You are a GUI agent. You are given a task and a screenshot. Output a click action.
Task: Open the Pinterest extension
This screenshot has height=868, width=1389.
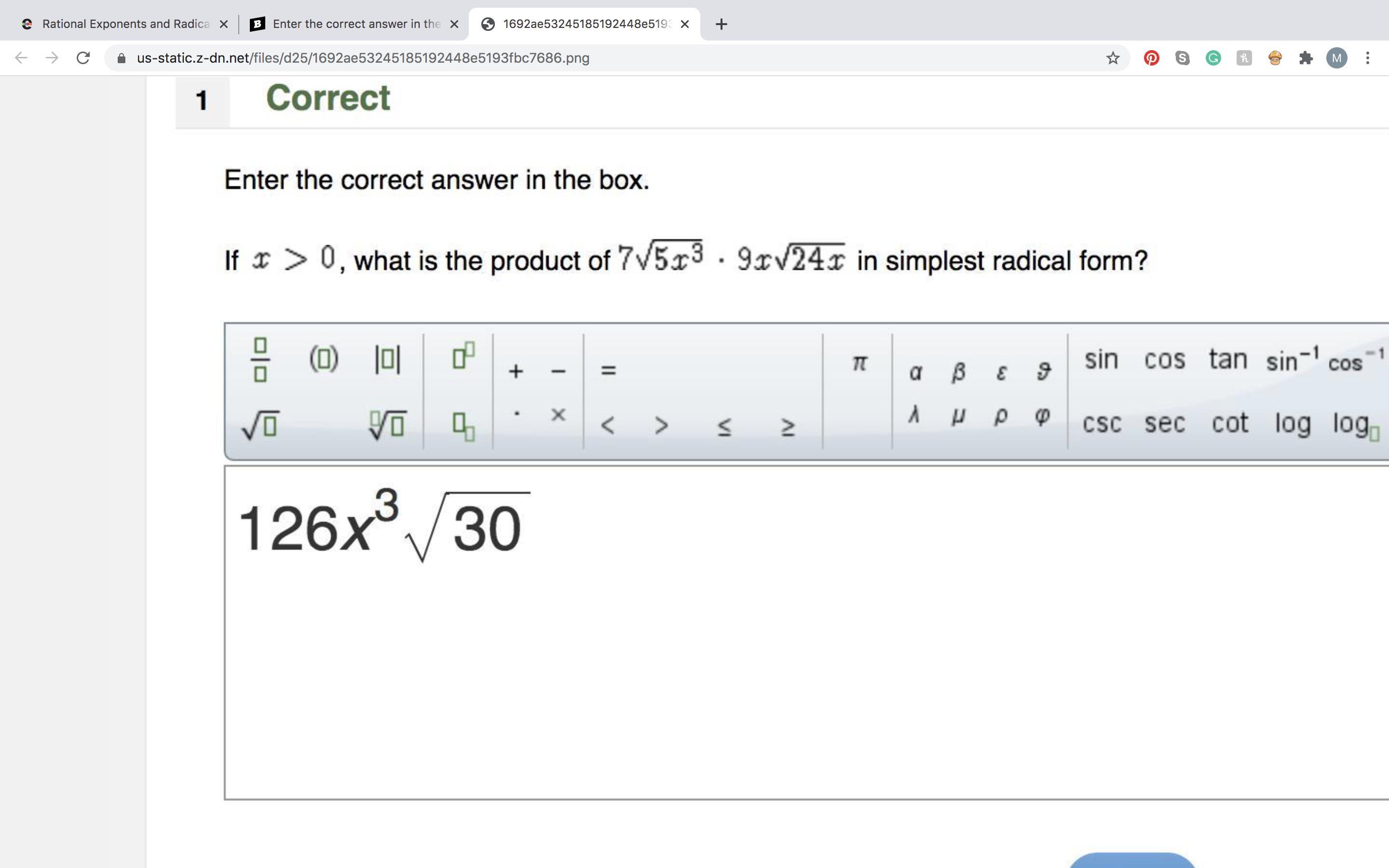[x=1151, y=58]
